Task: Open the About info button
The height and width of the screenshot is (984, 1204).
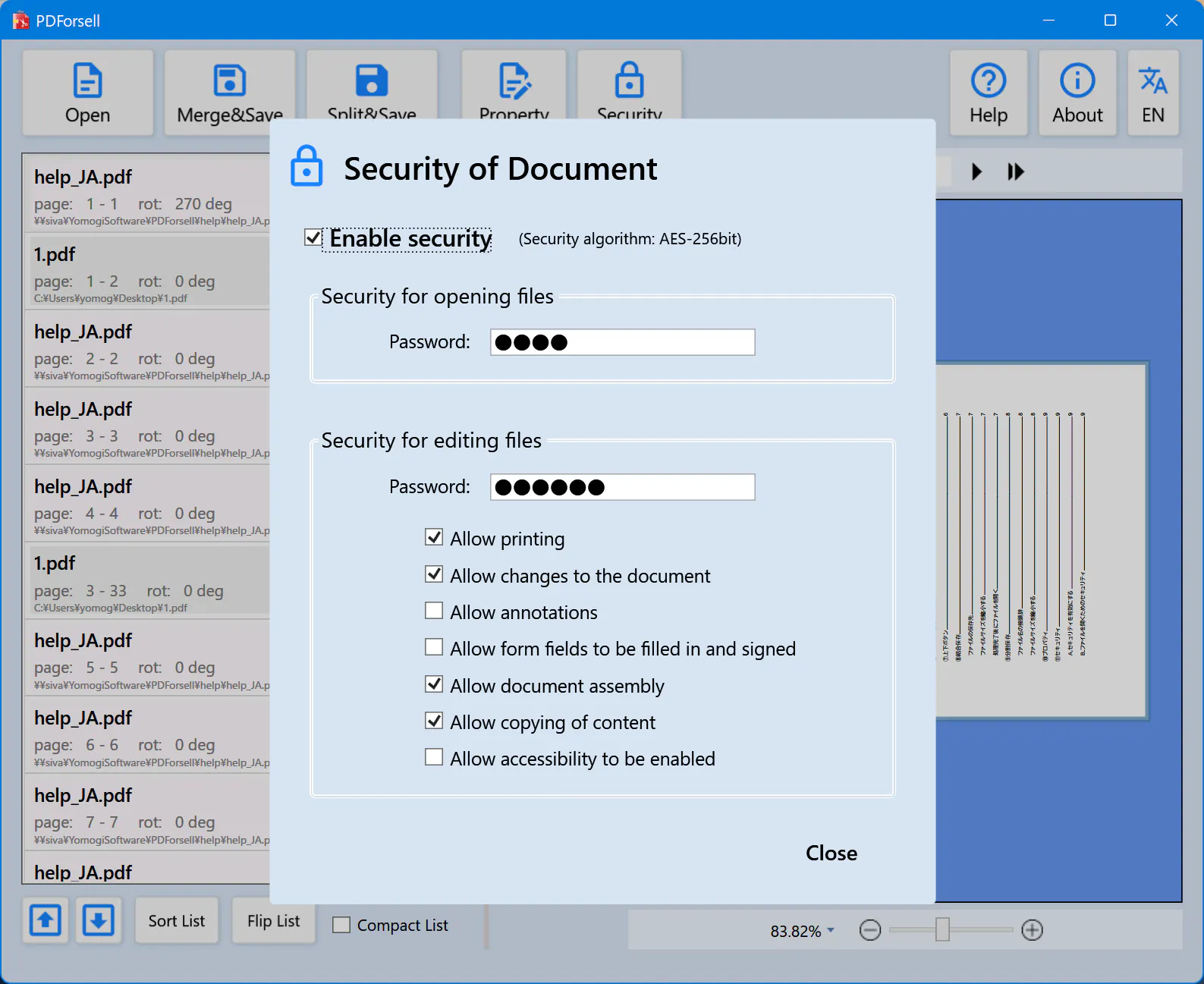Action: [x=1077, y=93]
